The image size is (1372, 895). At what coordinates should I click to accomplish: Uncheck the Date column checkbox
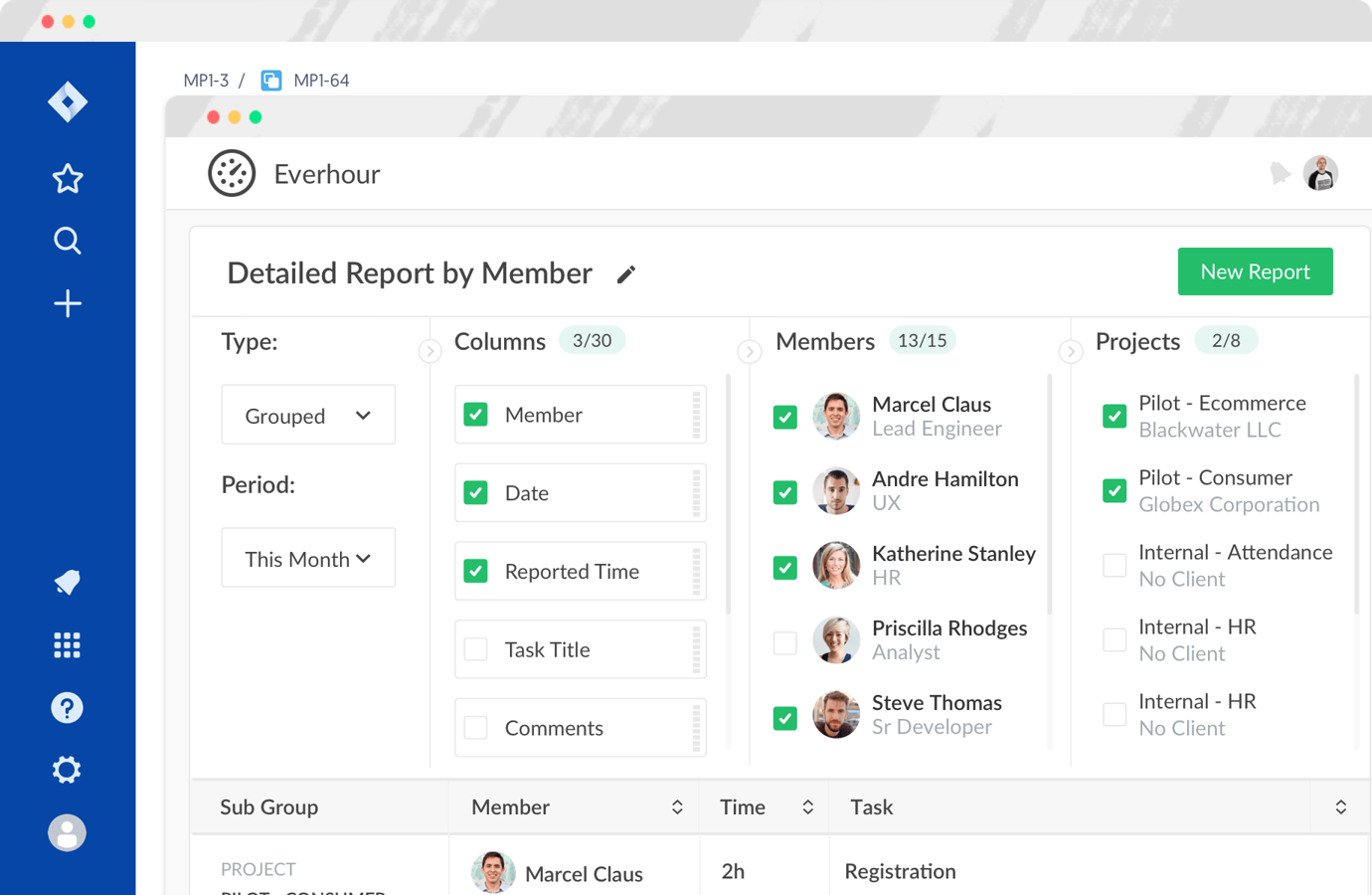click(x=476, y=492)
